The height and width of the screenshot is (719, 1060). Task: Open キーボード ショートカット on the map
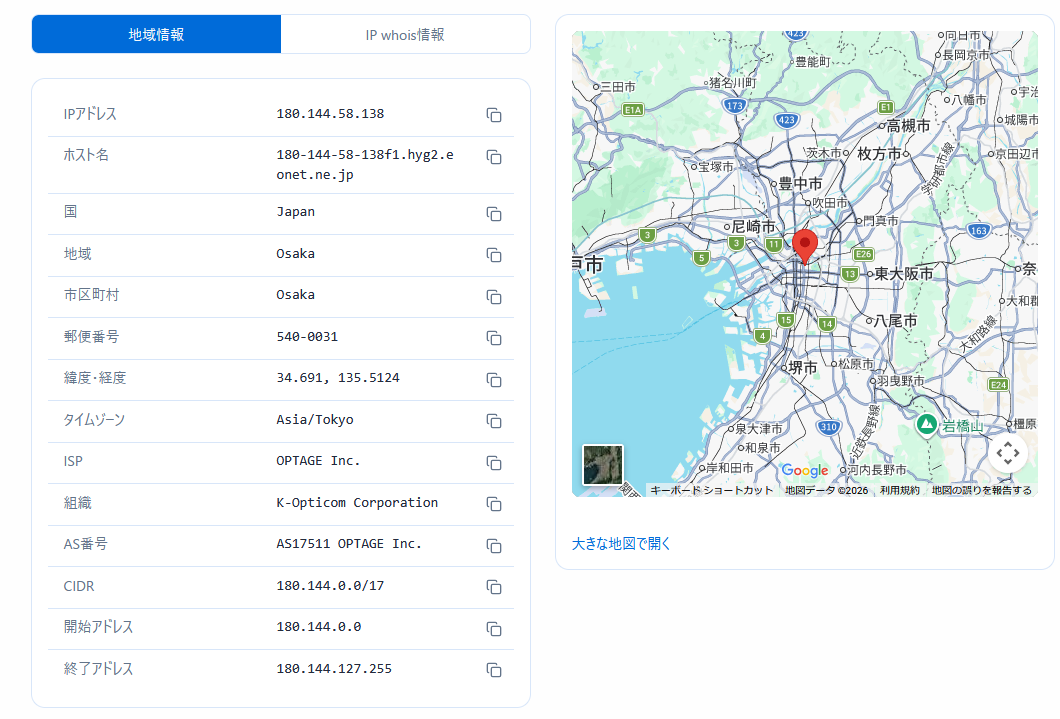click(x=711, y=491)
